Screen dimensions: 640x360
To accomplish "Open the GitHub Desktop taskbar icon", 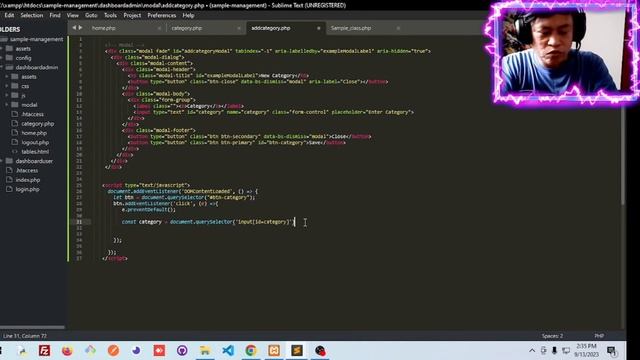I will click(x=182, y=351).
